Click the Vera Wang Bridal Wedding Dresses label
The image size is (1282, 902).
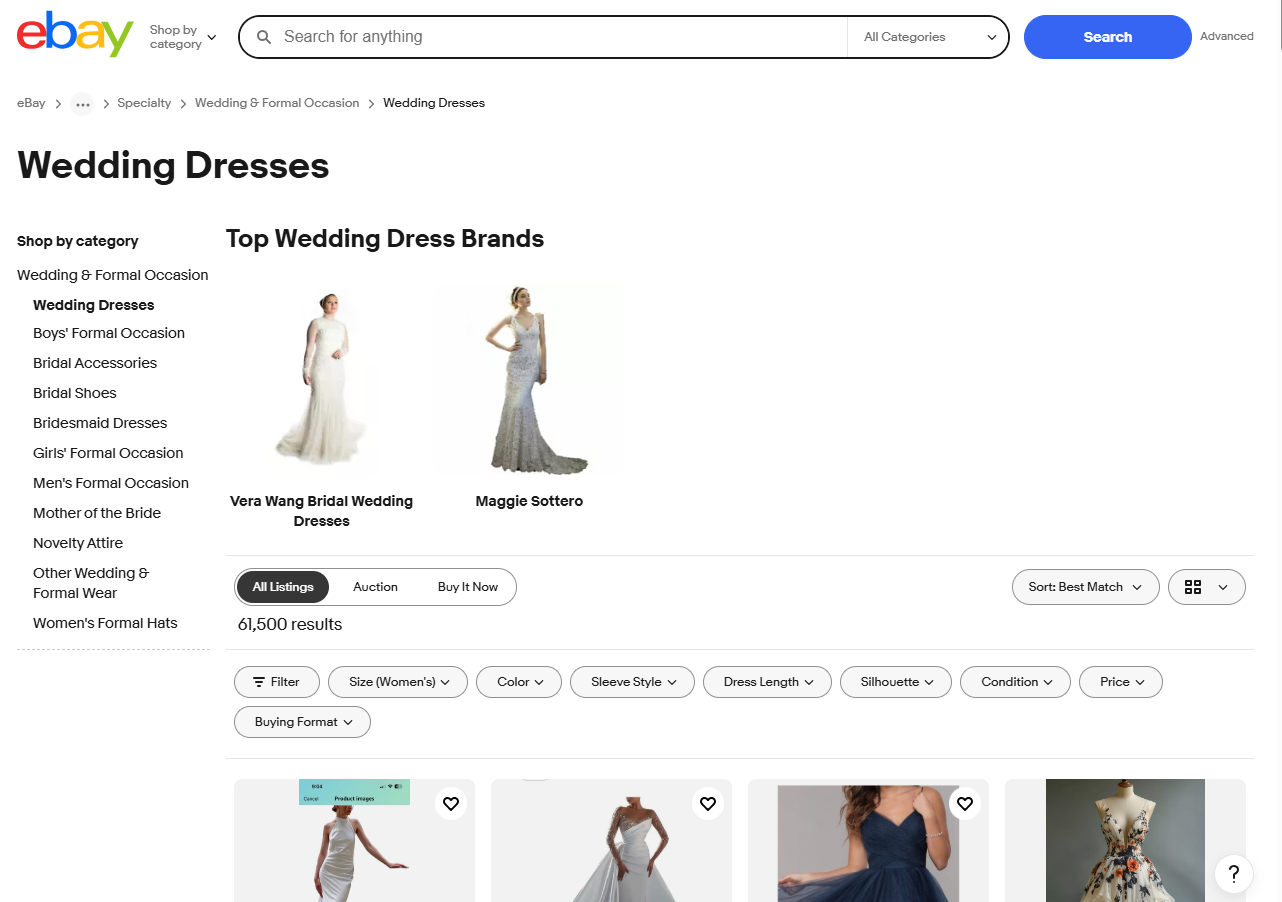pyautogui.click(x=321, y=511)
